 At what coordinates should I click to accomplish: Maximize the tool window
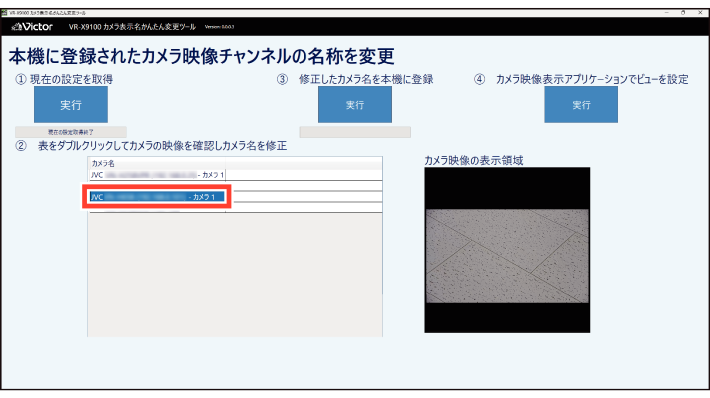pyautogui.click(x=683, y=13)
